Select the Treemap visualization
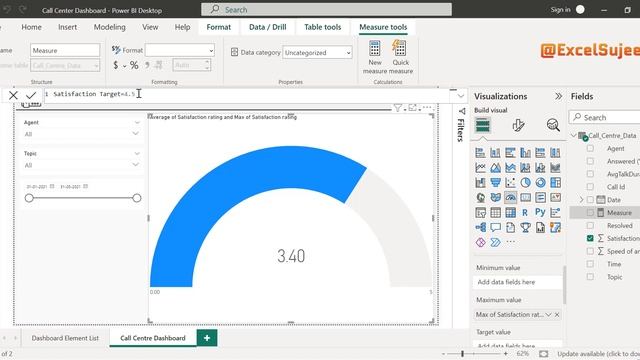This screenshot has width=640, height=360. click(556, 182)
